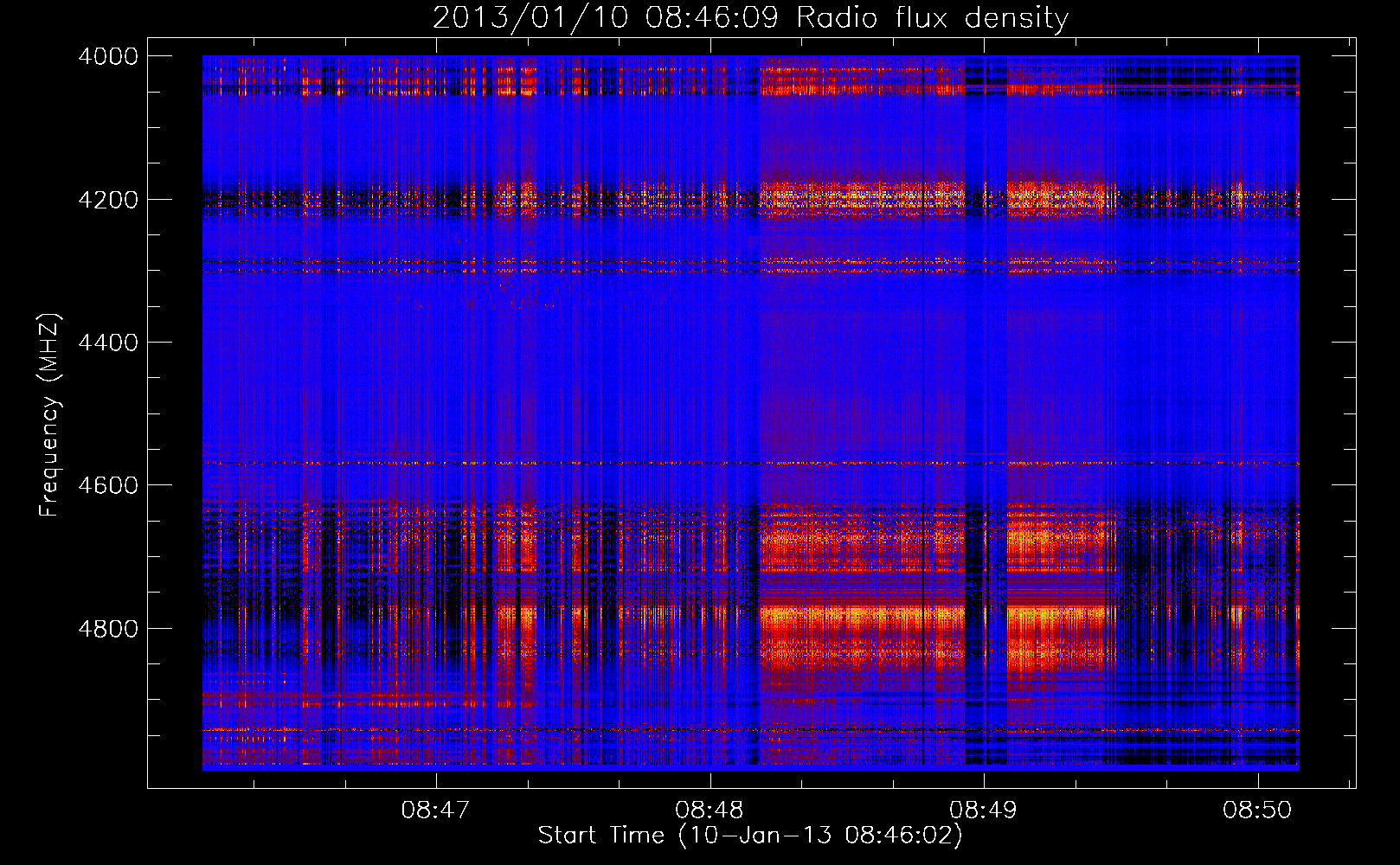The image size is (1400, 865).
Task: Select the 4400 frequency tick label
Action: pyautogui.click(x=108, y=343)
